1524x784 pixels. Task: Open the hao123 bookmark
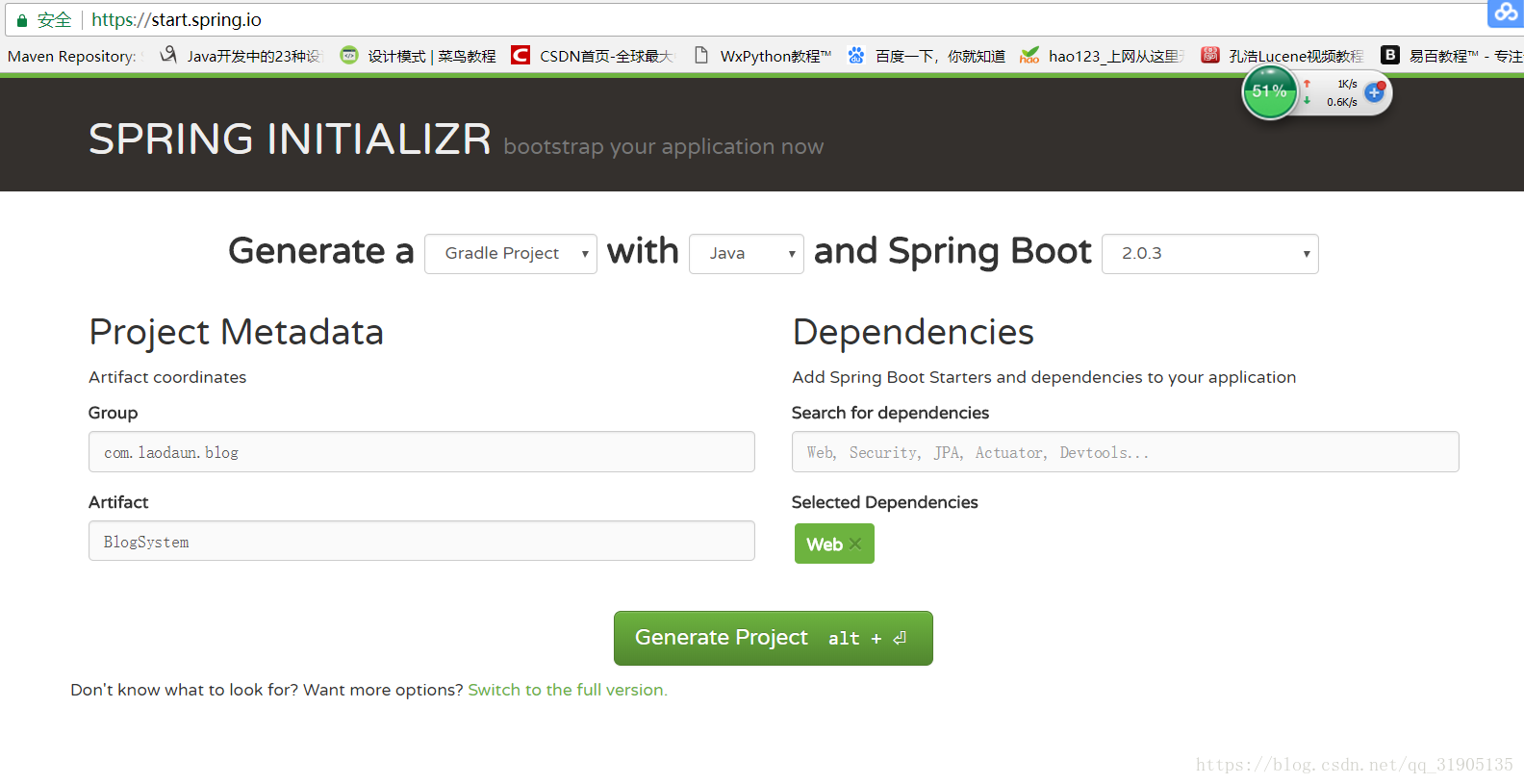pos(1102,56)
